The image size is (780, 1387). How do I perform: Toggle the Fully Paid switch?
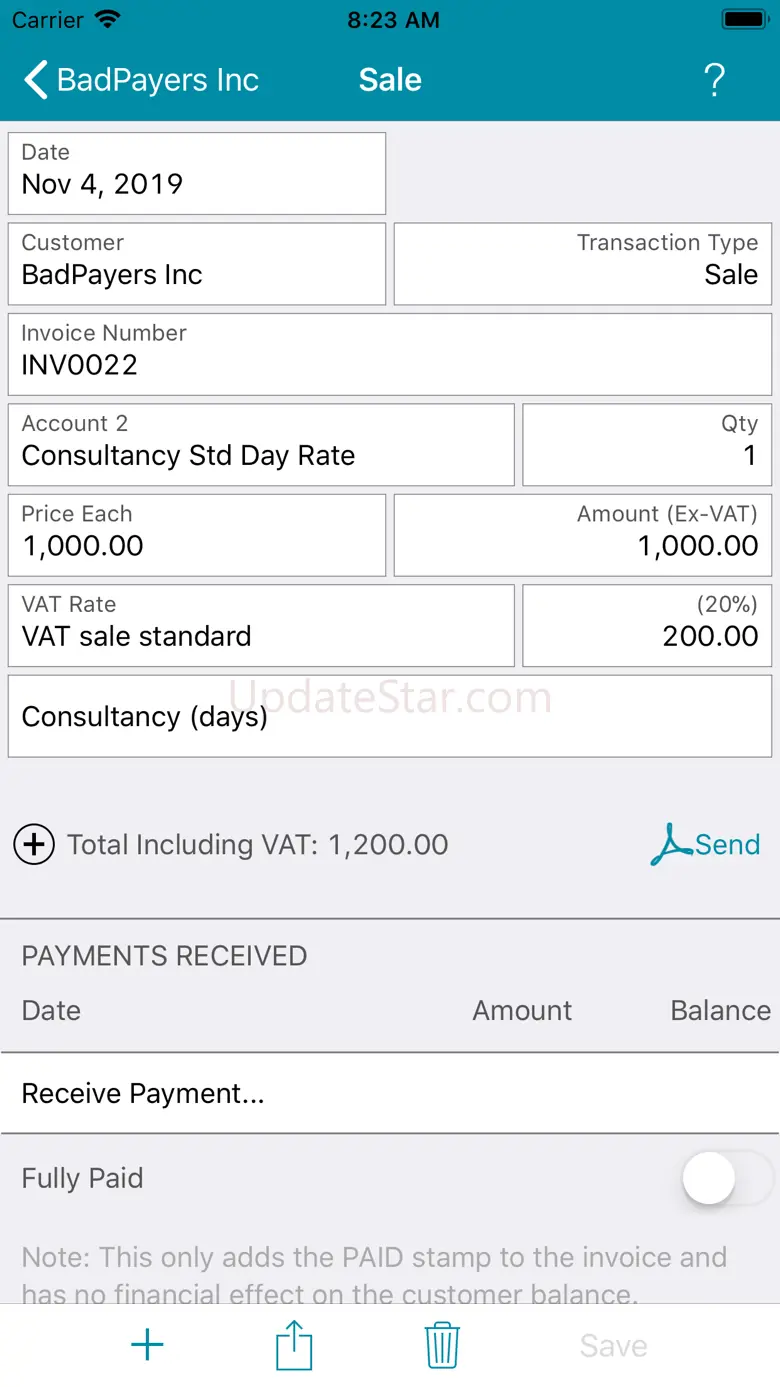tap(728, 1178)
